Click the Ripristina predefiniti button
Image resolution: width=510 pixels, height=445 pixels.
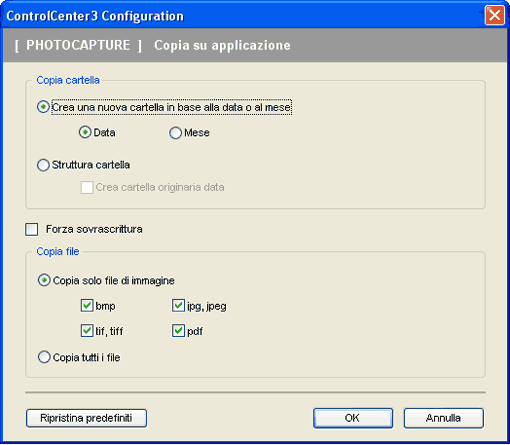point(86,418)
